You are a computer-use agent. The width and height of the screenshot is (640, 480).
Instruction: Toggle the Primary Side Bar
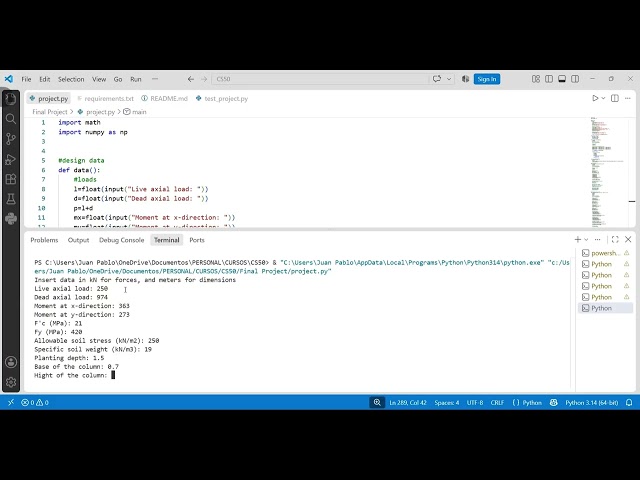549,79
